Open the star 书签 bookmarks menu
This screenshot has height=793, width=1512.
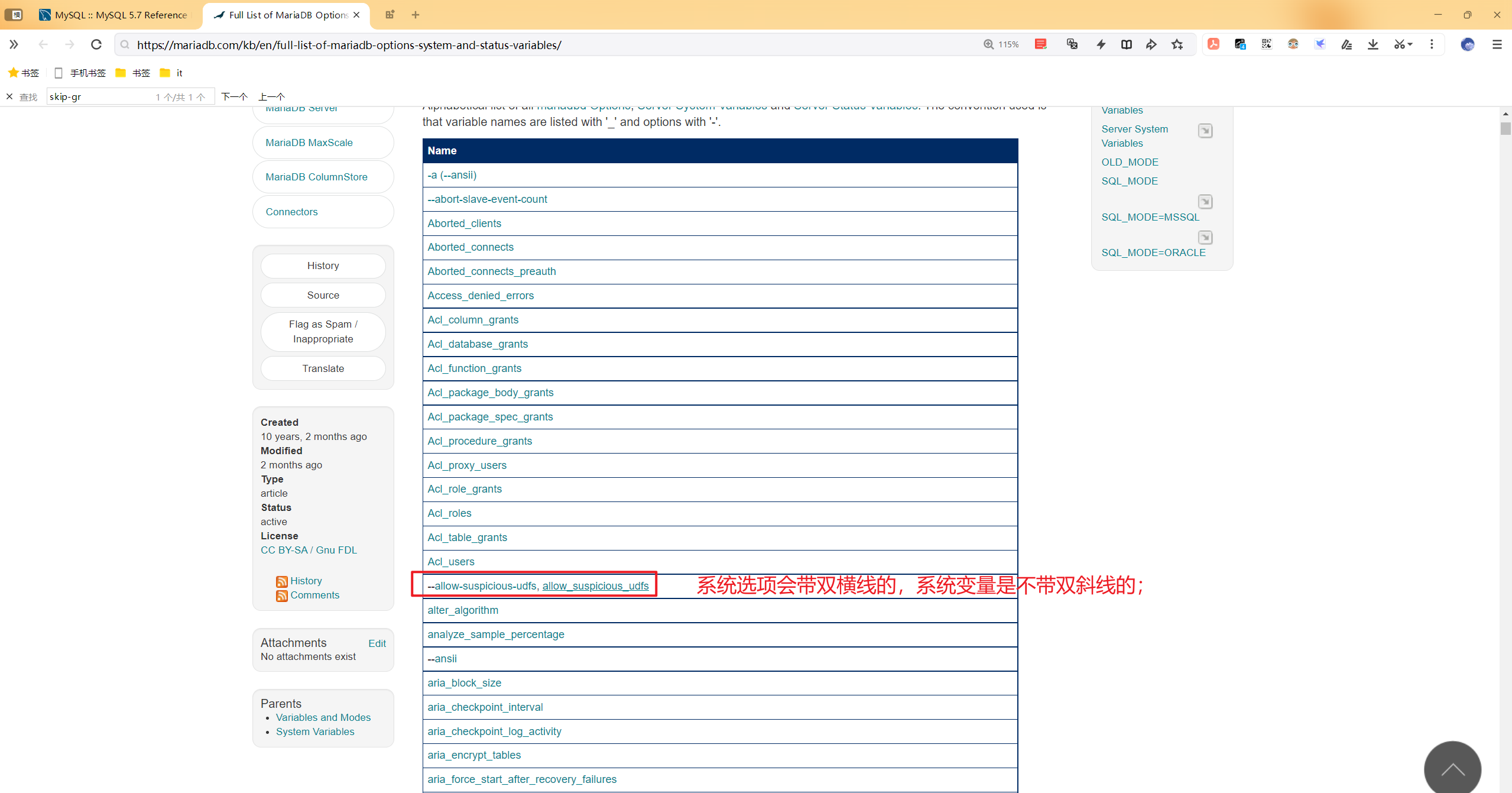pyautogui.click(x=24, y=73)
